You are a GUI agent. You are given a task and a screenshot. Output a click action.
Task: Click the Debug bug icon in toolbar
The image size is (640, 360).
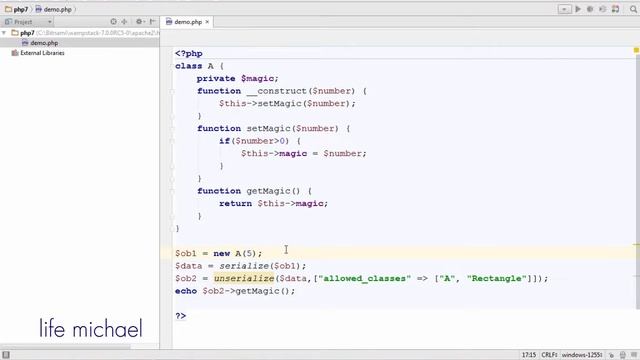coord(590,9)
